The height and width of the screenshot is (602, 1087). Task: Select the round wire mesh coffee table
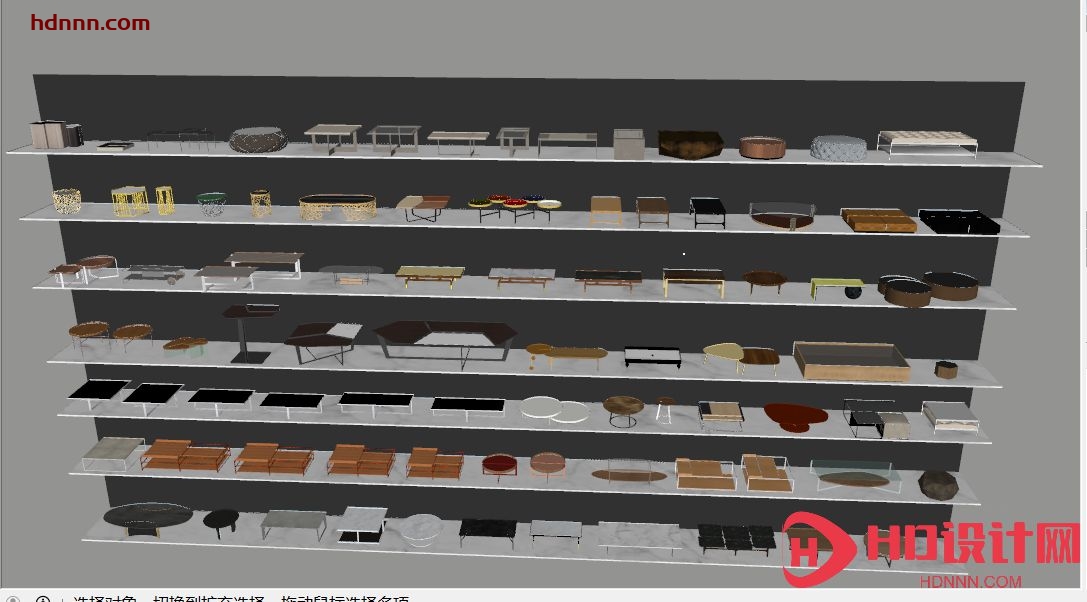click(x=258, y=139)
